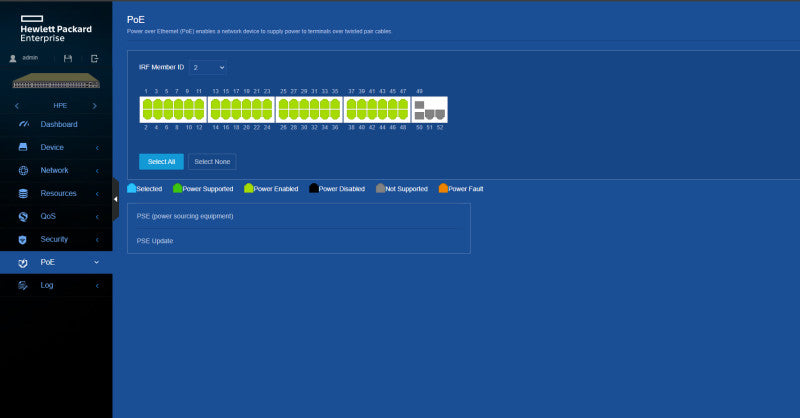Viewport: 800px width, 418px height.
Task: Collapse the sidebar with the arrow handle
Action: click(116, 199)
